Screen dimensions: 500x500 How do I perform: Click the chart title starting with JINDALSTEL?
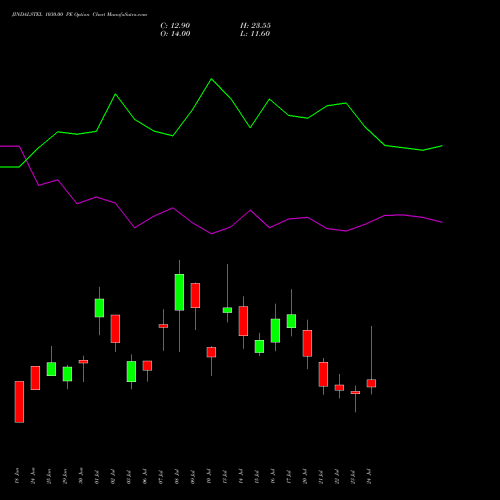(79, 15)
